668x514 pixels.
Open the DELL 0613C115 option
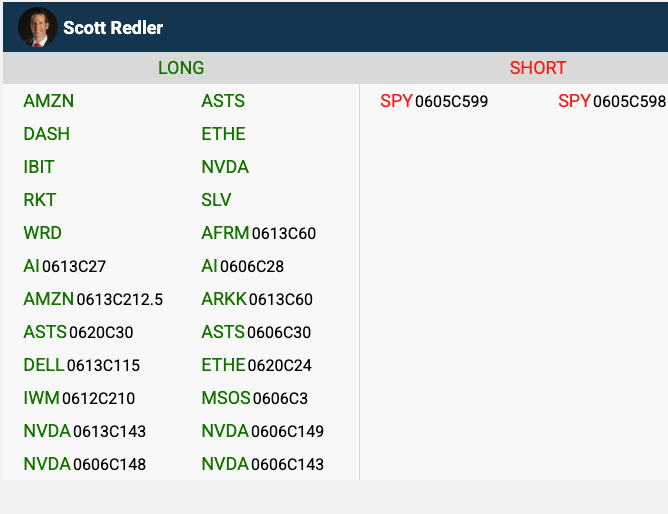(x=82, y=365)
